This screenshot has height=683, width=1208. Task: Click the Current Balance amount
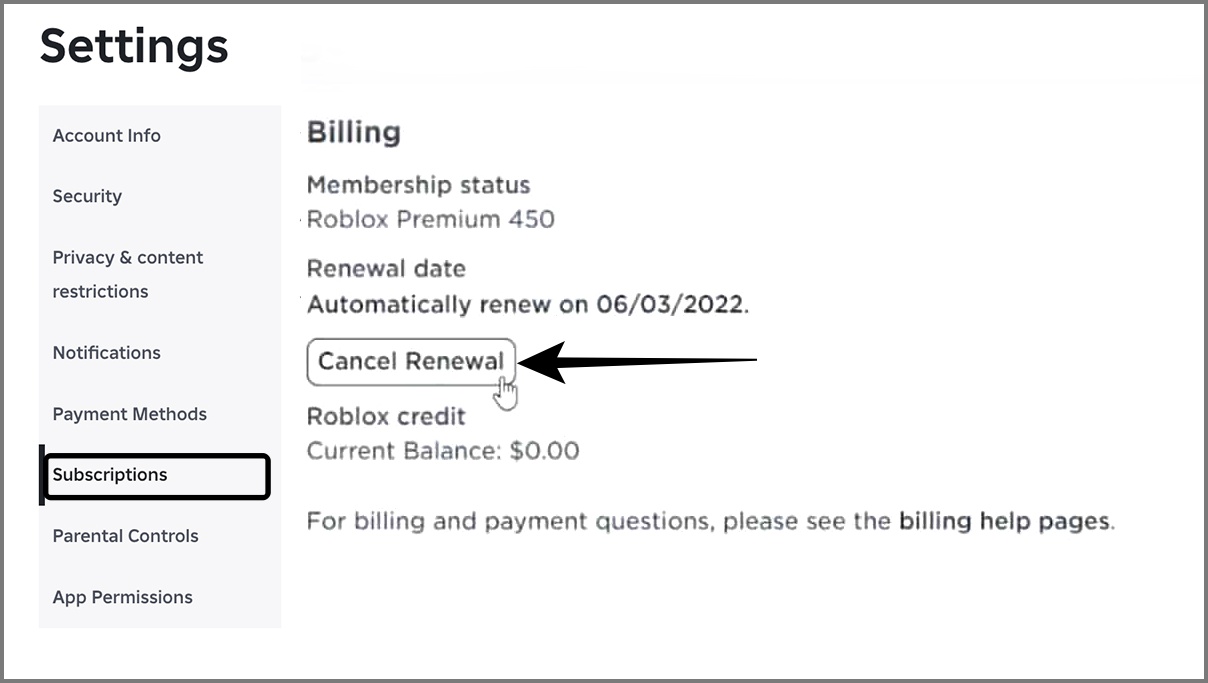click(443, 450)
